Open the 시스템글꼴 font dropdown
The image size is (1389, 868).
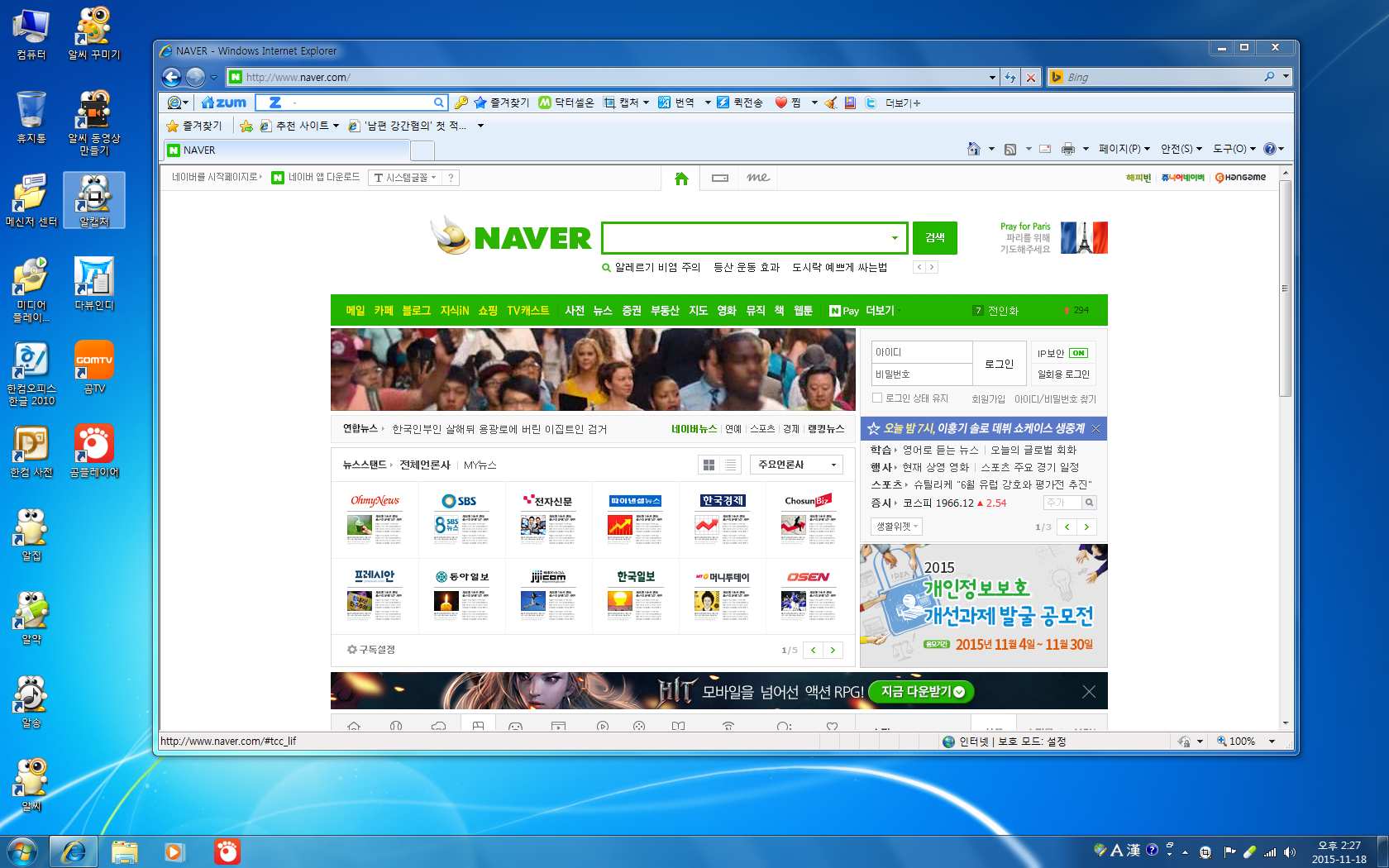coord(405,178)
